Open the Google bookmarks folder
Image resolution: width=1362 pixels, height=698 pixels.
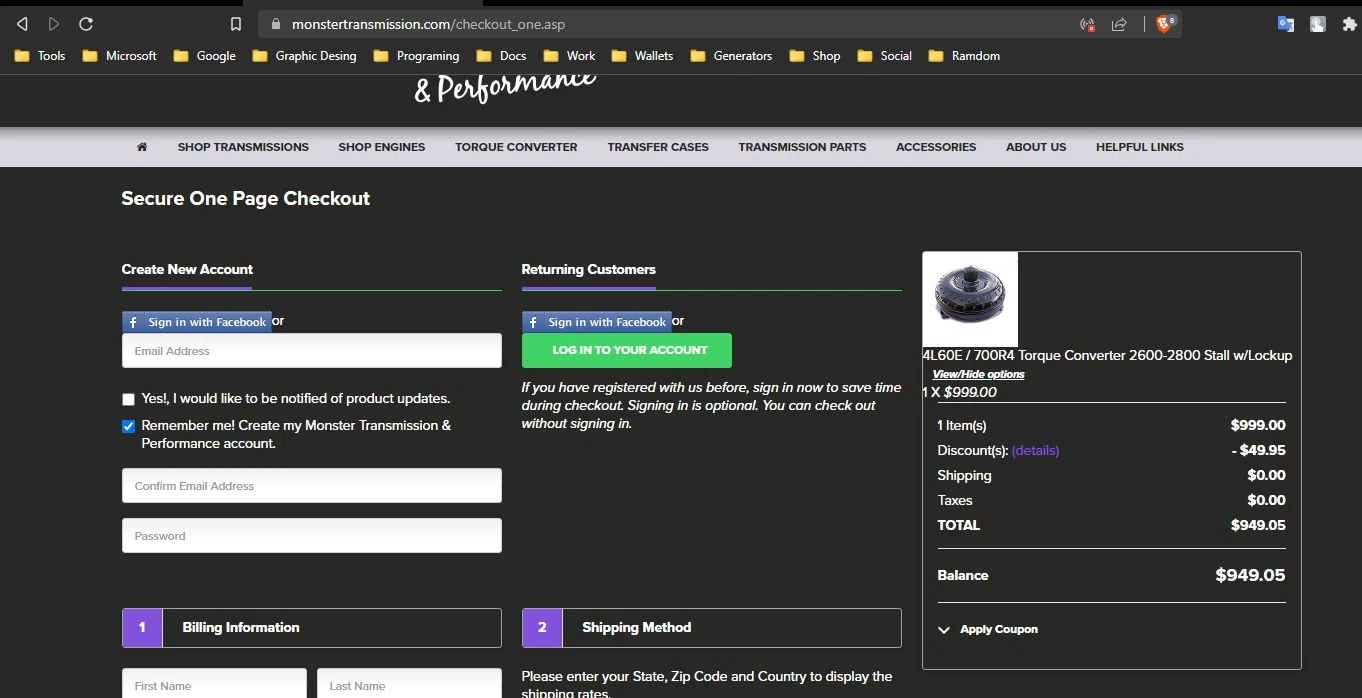pos(204,56)
